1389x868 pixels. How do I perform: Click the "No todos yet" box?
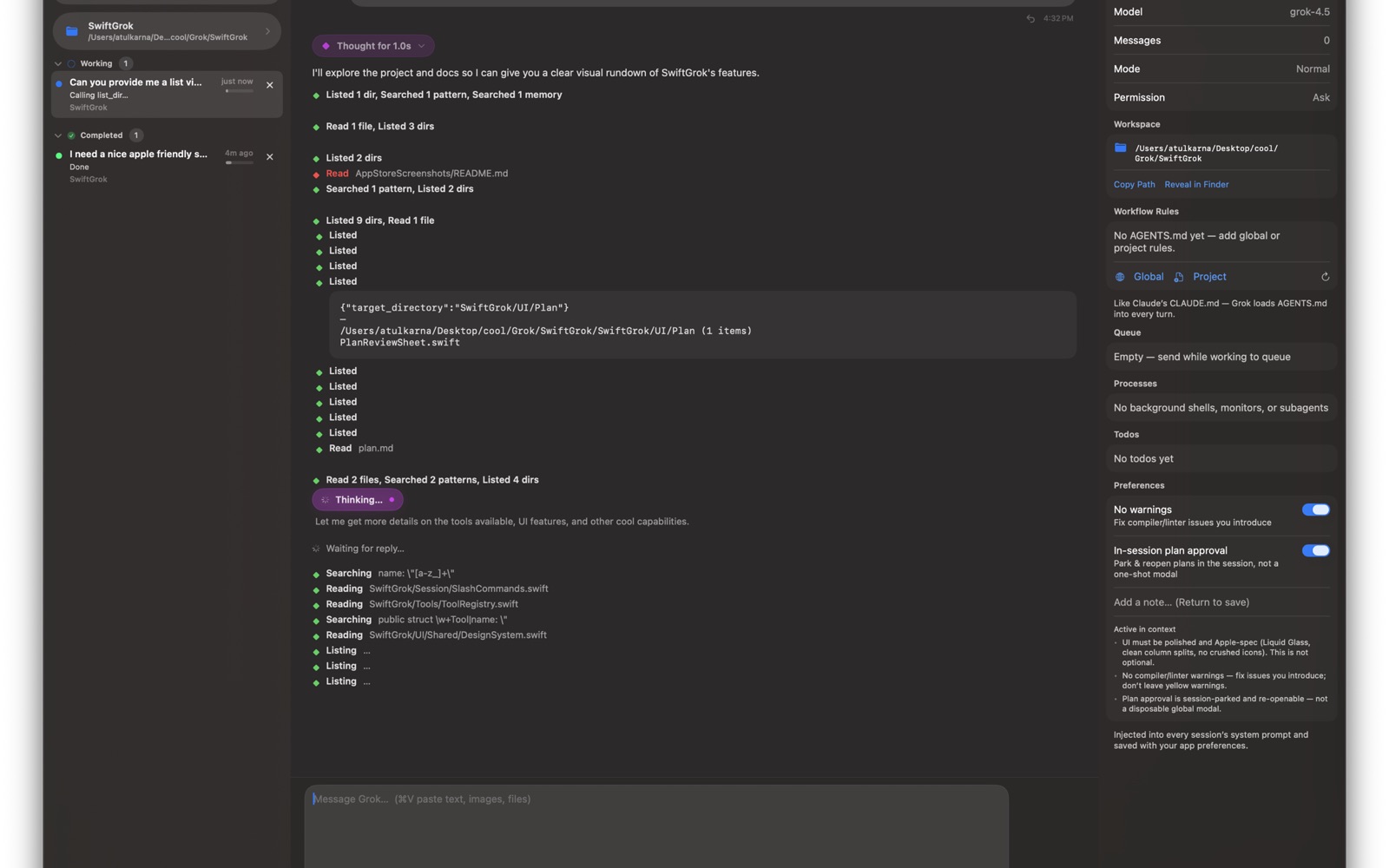[x=1221, y=458]
